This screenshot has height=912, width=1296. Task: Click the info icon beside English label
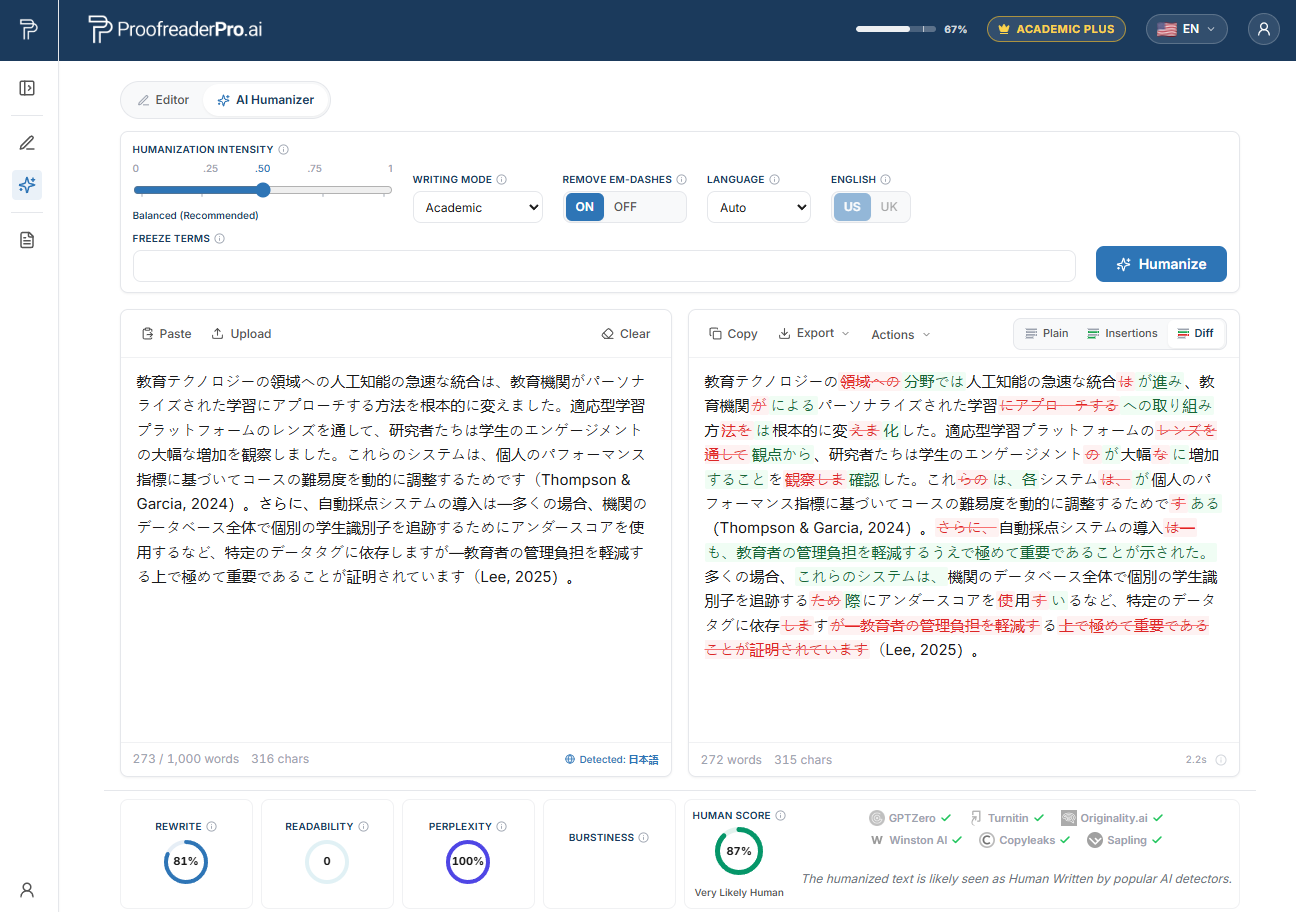click(x=886, y=180)
